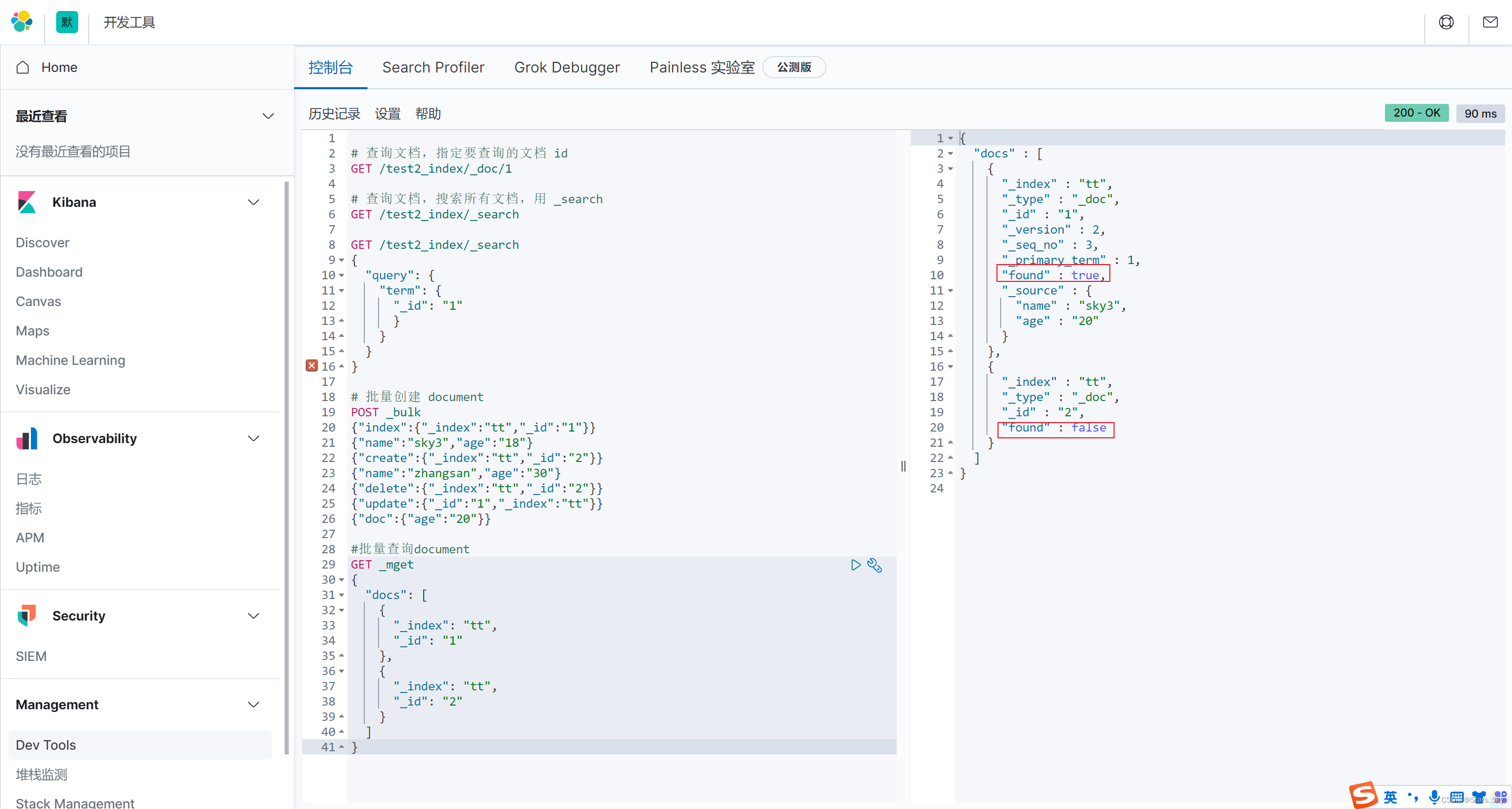Collapse the Kibana nav group
The height and width of the screenshot is (809, 1512).
click(254, 203)
